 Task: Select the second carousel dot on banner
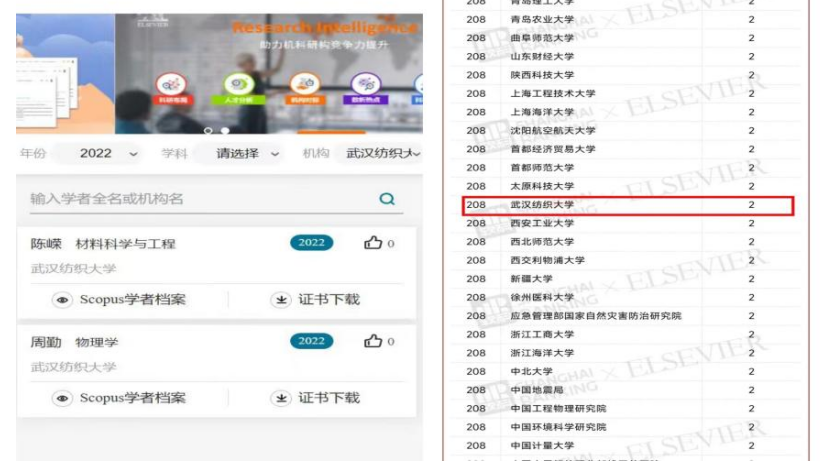click(x=225, y=130)
